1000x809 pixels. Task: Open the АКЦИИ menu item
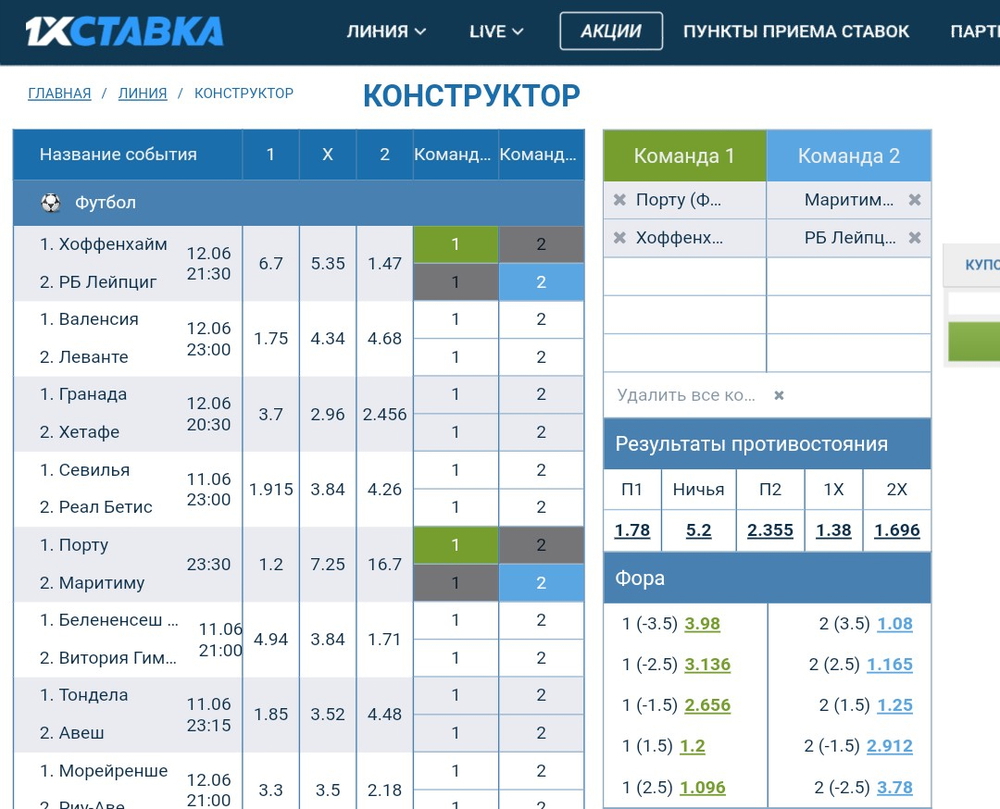coord(611,31)
